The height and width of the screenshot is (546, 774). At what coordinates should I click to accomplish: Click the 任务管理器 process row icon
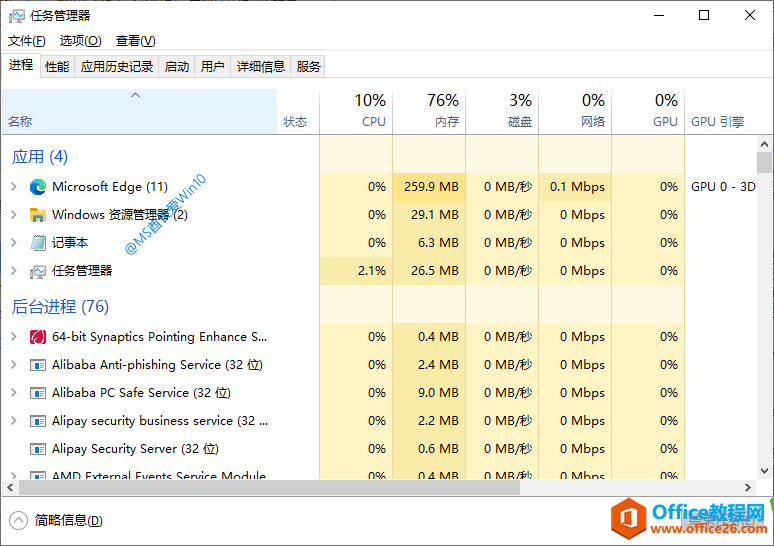[38, 271]
